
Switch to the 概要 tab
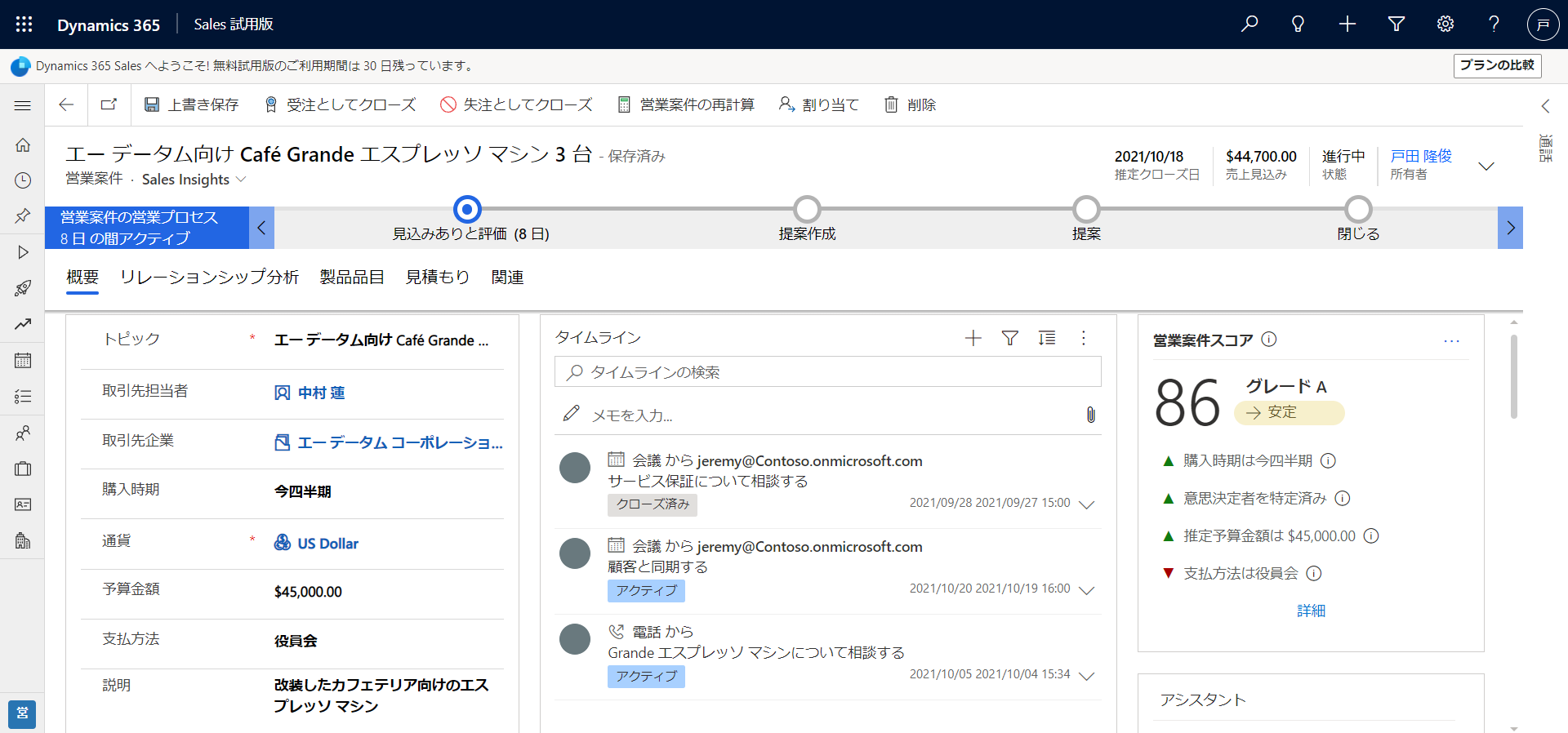82,278
